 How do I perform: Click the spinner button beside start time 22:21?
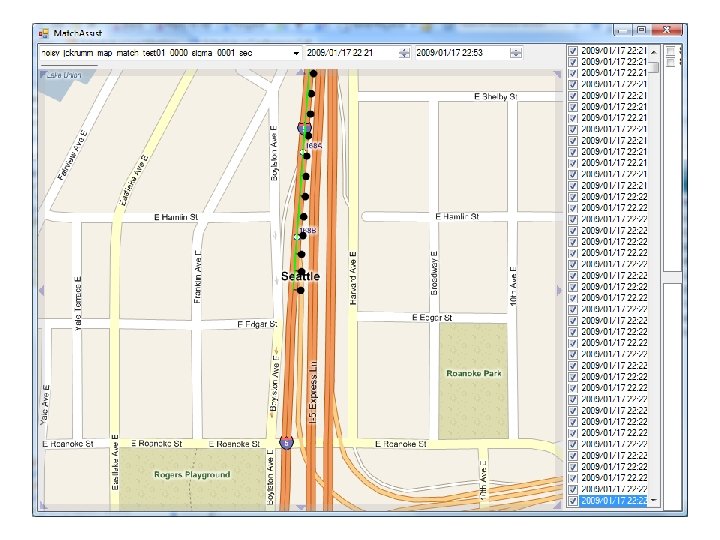[x=404, y=53]
